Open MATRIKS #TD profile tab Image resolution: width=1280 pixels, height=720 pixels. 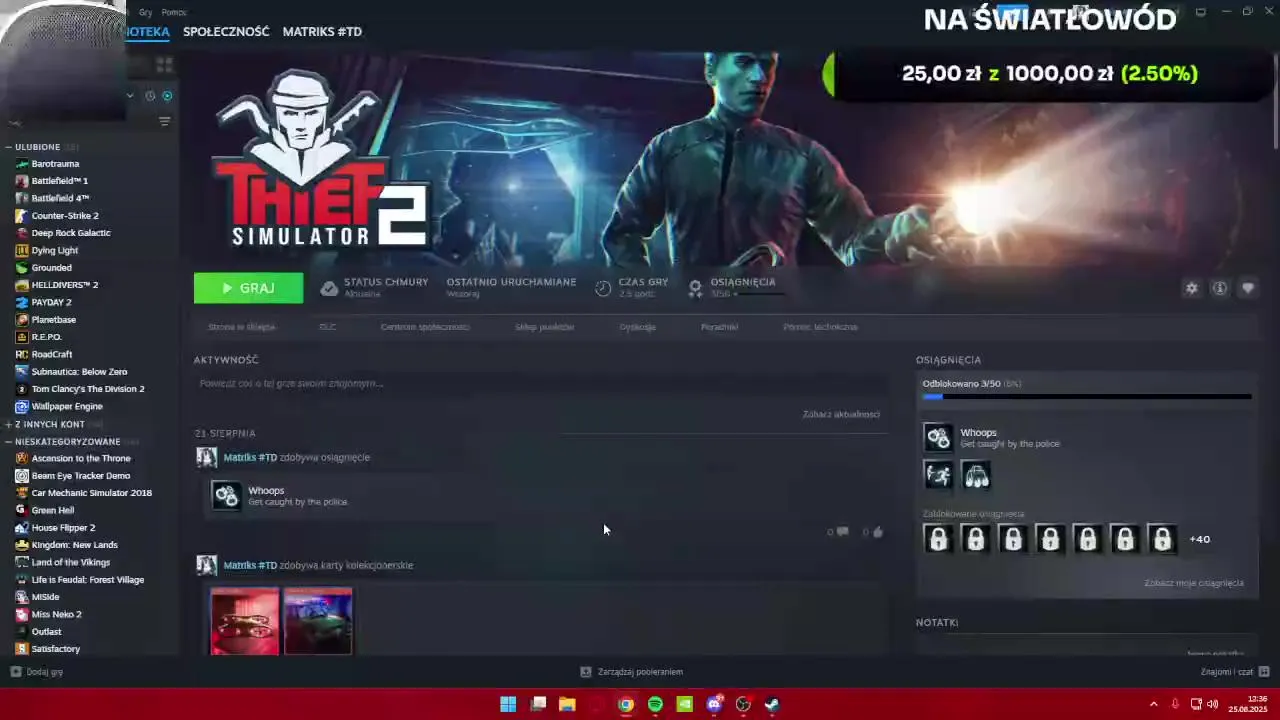pyautogui.click(x=322, y=32)
